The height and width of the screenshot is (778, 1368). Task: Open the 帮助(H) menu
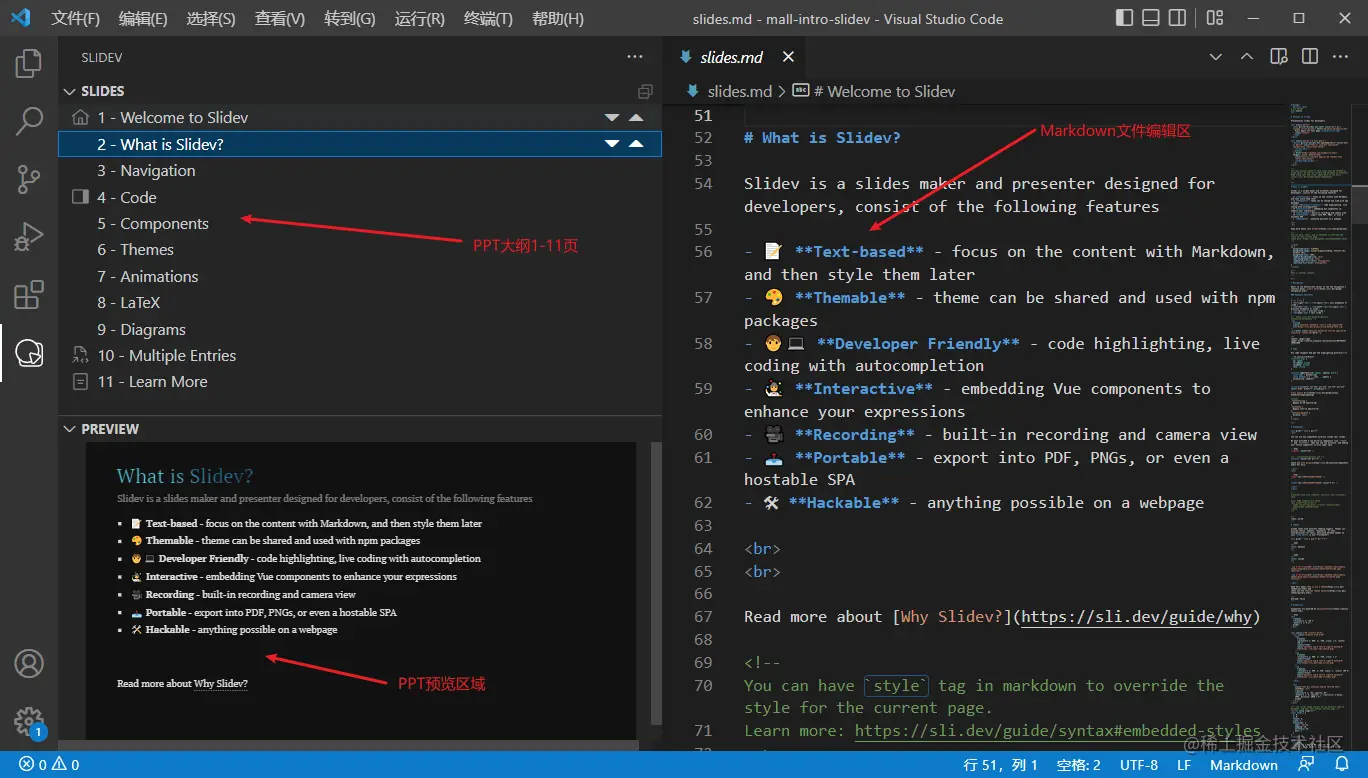click(x=558, y=18)
